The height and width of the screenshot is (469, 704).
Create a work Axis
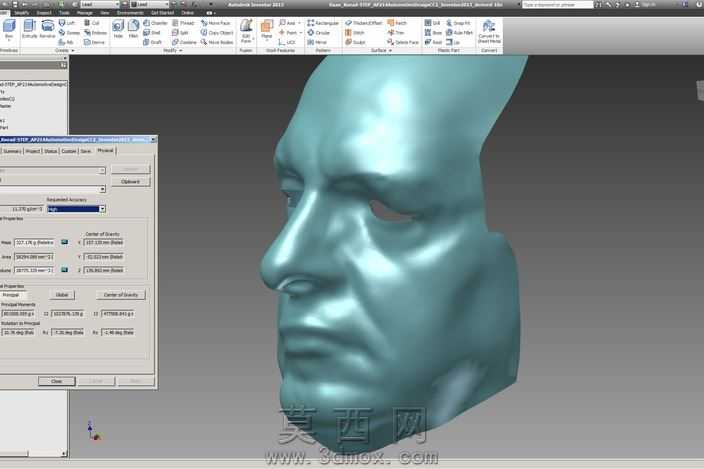click(287, 23)
